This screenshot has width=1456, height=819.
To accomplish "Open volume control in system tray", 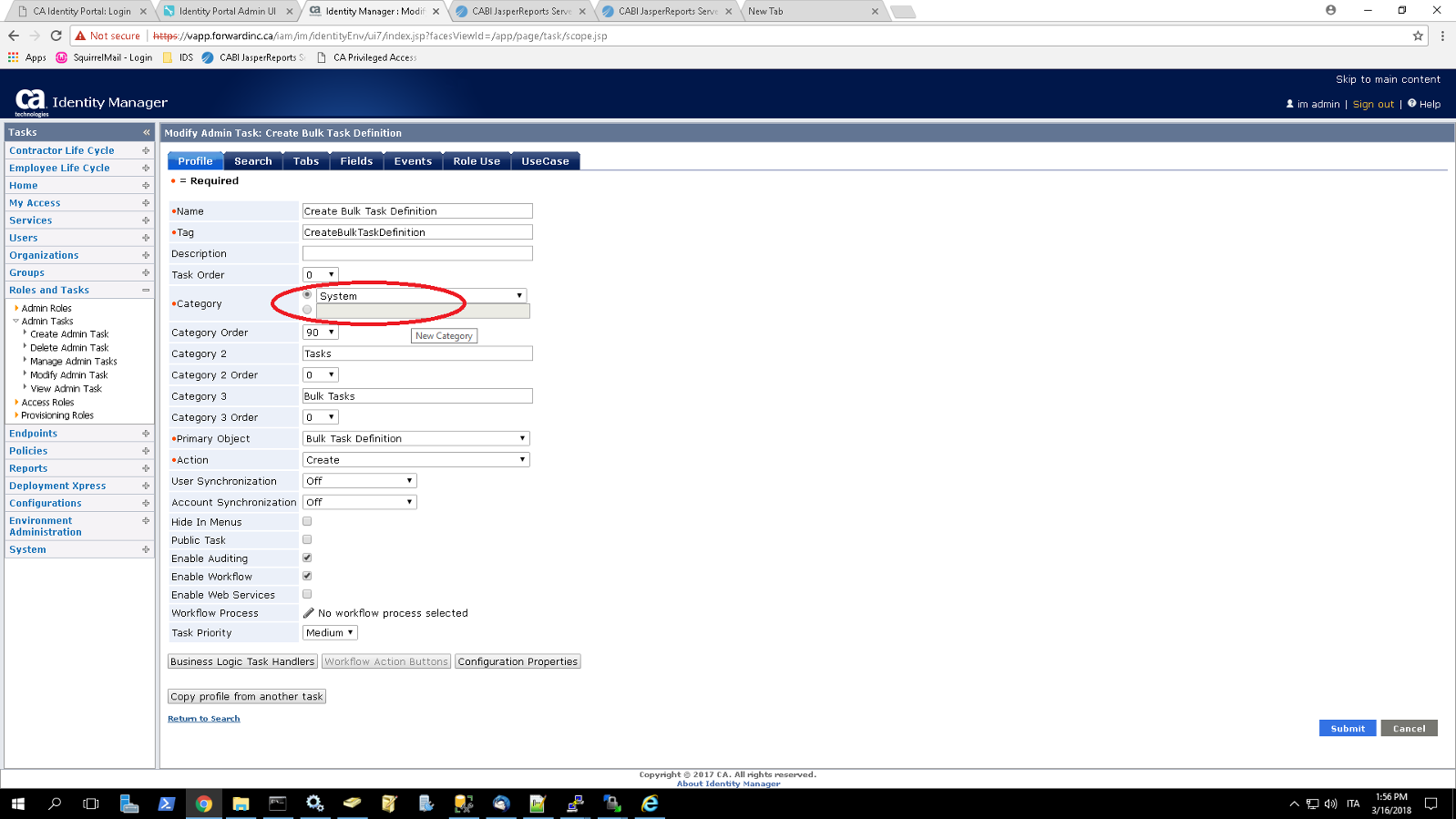I will click(x=1330, y=804).
